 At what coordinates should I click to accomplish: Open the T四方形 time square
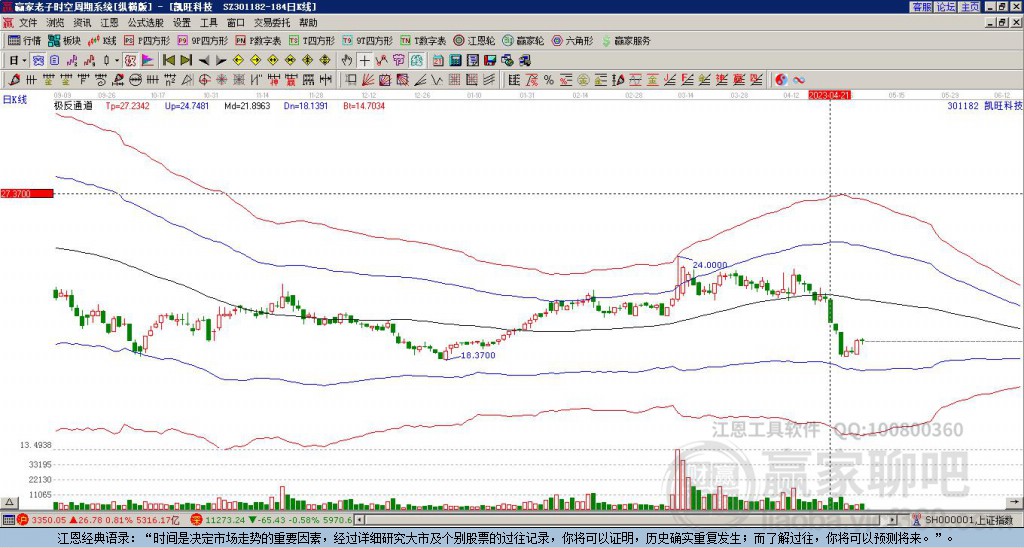(312, 40)
